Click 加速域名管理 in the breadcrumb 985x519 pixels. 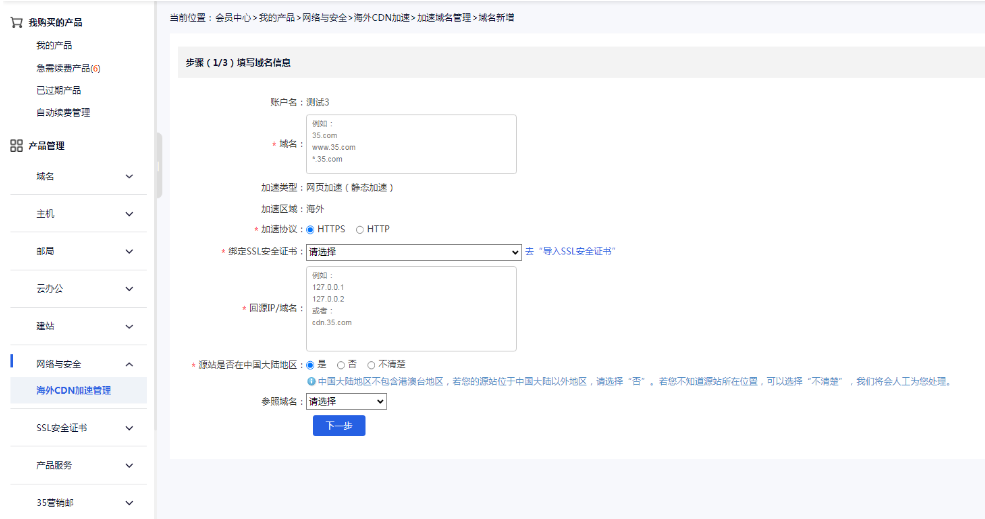(443, 18)
